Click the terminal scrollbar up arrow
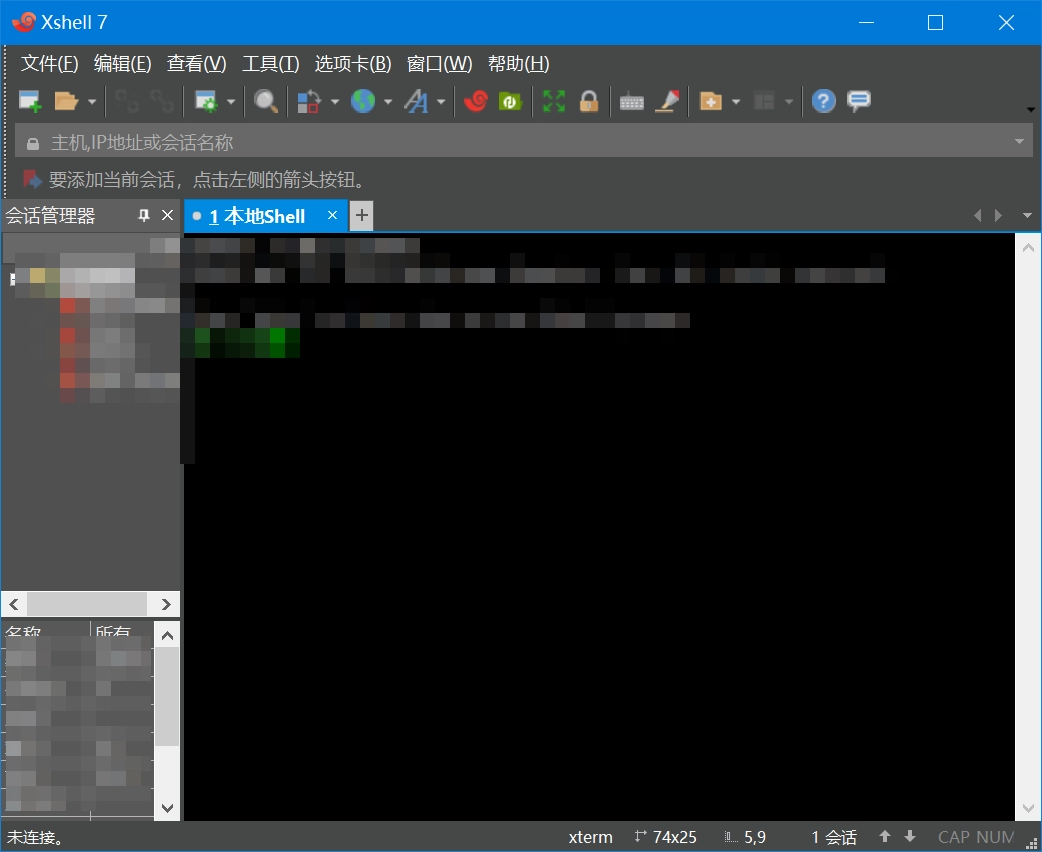 pos(1028,248)
